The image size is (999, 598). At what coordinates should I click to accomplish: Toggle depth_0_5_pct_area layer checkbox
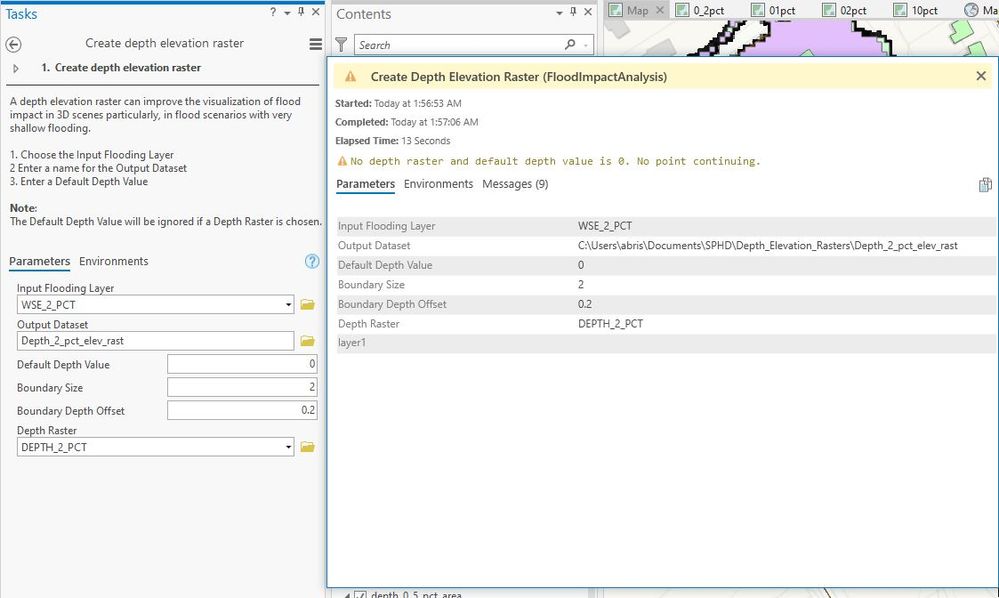click(360, 595)
